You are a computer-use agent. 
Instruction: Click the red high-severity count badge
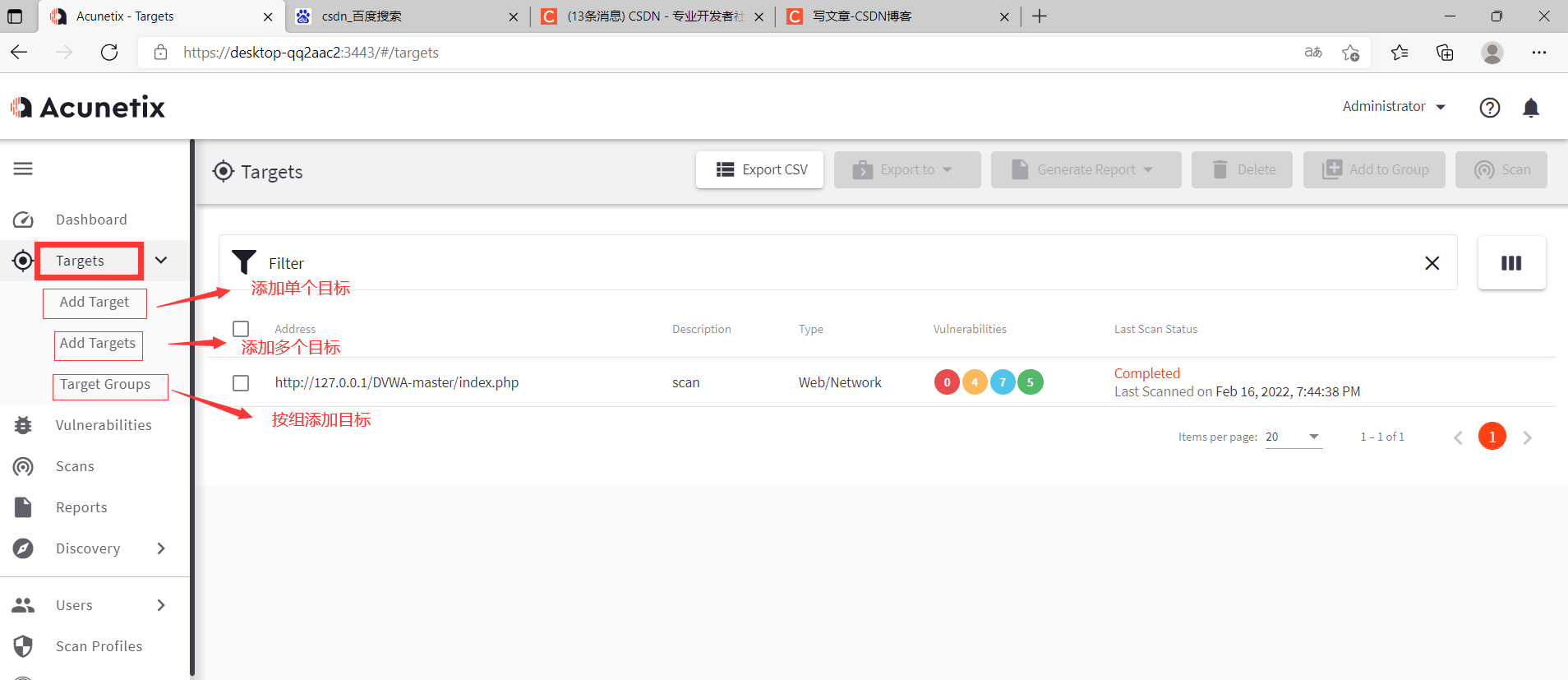click(x=947, y=382)
